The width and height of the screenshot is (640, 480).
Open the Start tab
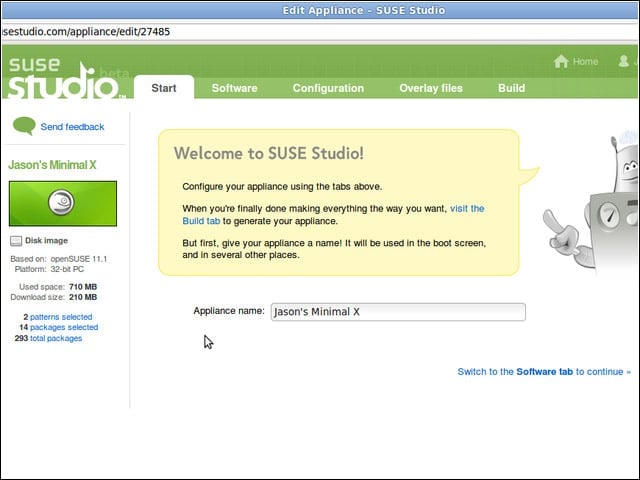[x=164, y=88]
